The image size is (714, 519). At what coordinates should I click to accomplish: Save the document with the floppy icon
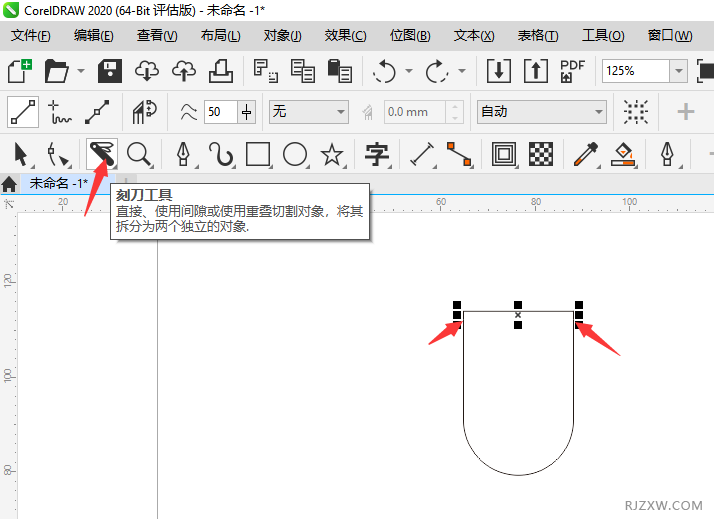110,71
